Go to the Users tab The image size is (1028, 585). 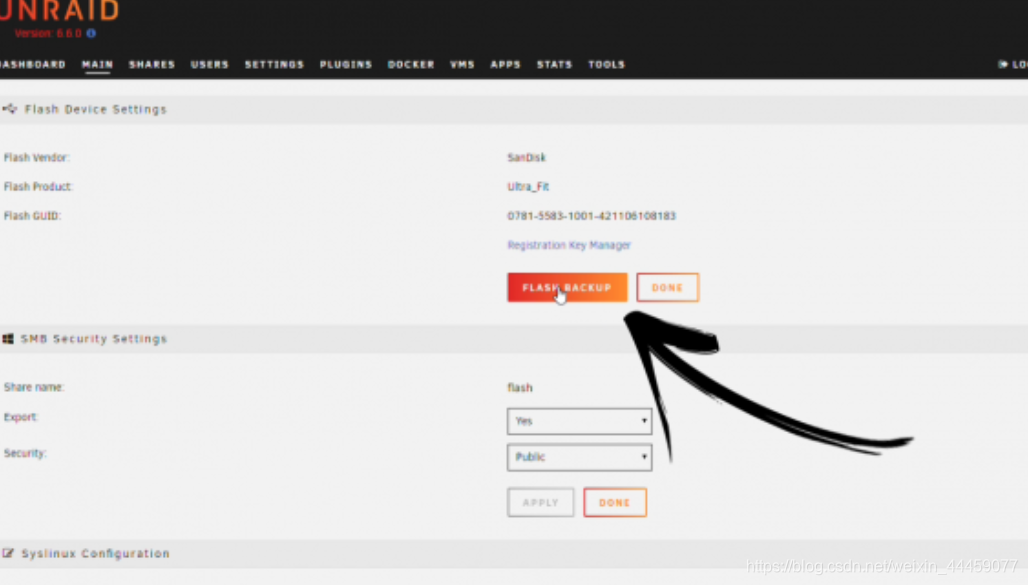click(x=209, y=64)
